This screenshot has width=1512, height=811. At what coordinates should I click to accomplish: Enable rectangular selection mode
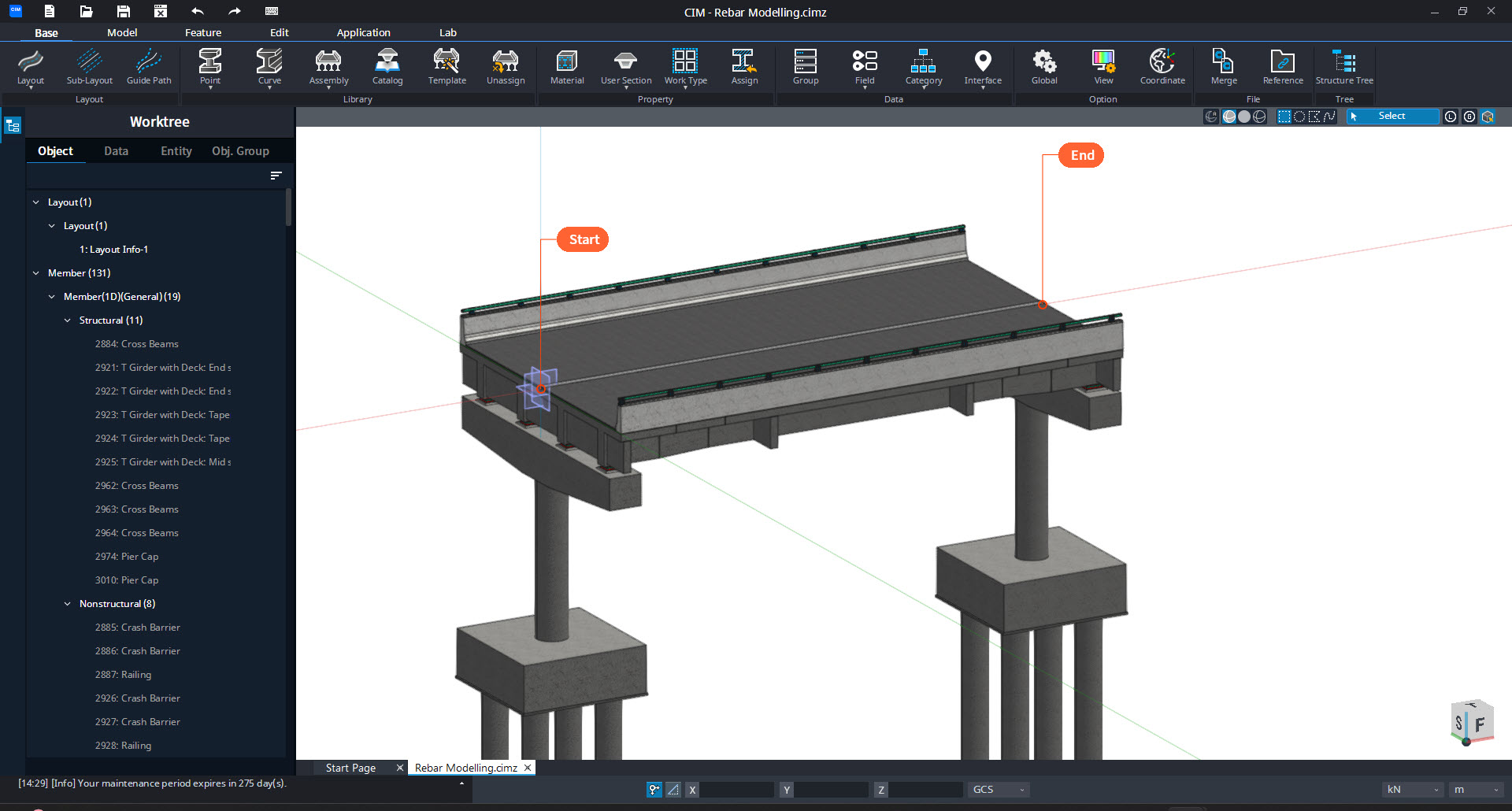coord(1284,117)
